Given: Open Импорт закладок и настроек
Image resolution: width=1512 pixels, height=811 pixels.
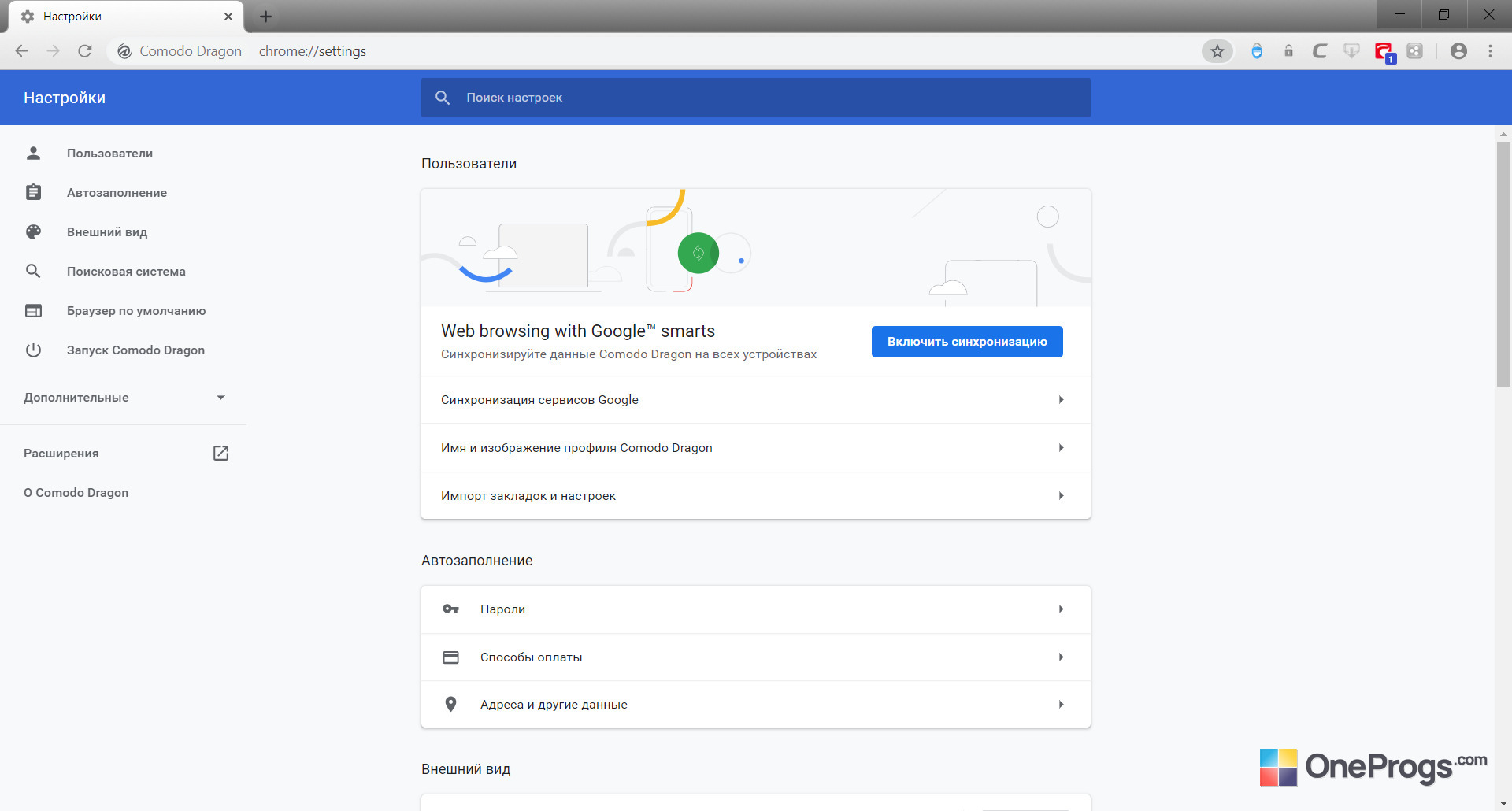Looking at the screenshot, I should (756, 496).
